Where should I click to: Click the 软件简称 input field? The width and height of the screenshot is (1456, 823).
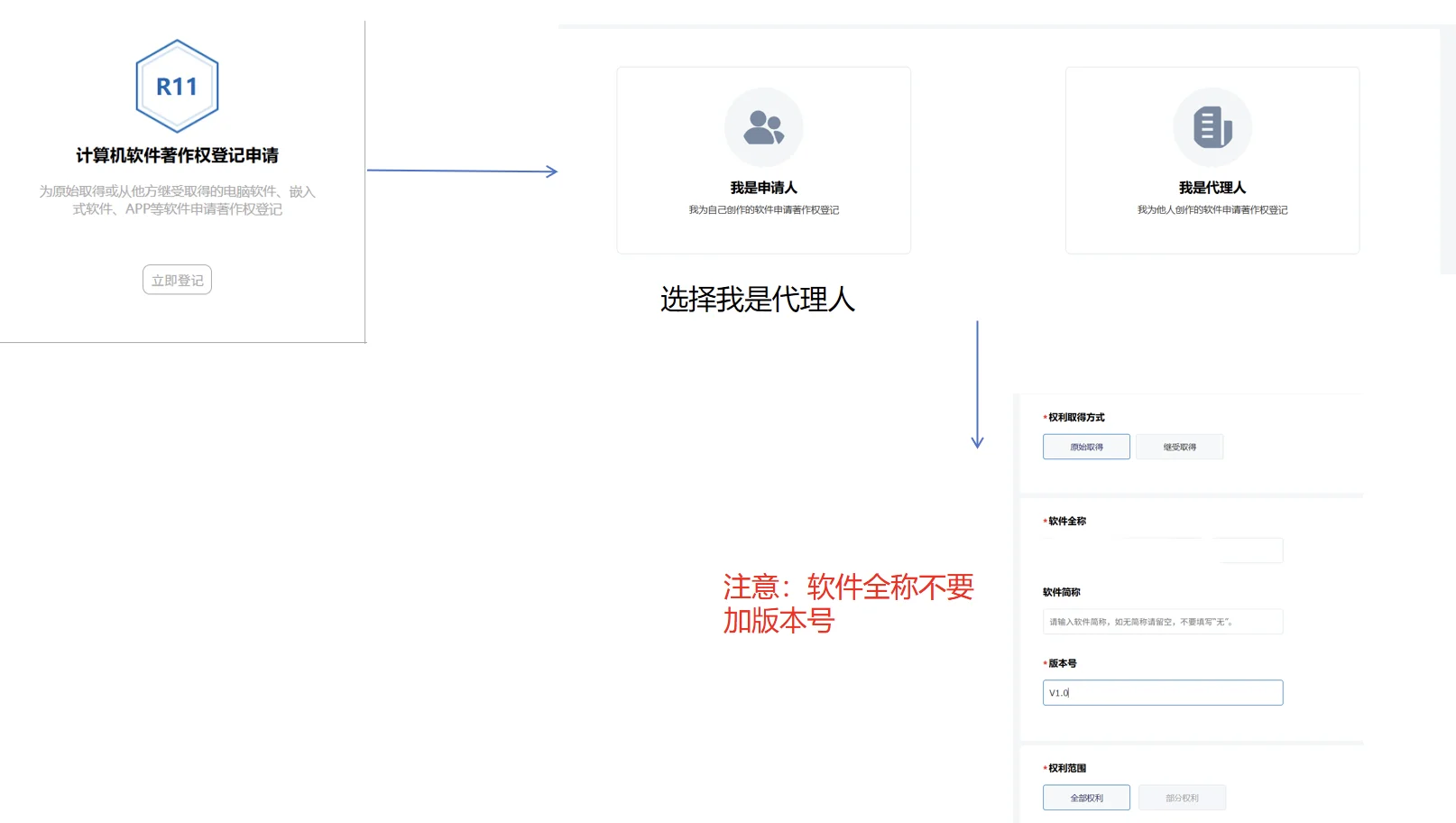pos(1162,621)
